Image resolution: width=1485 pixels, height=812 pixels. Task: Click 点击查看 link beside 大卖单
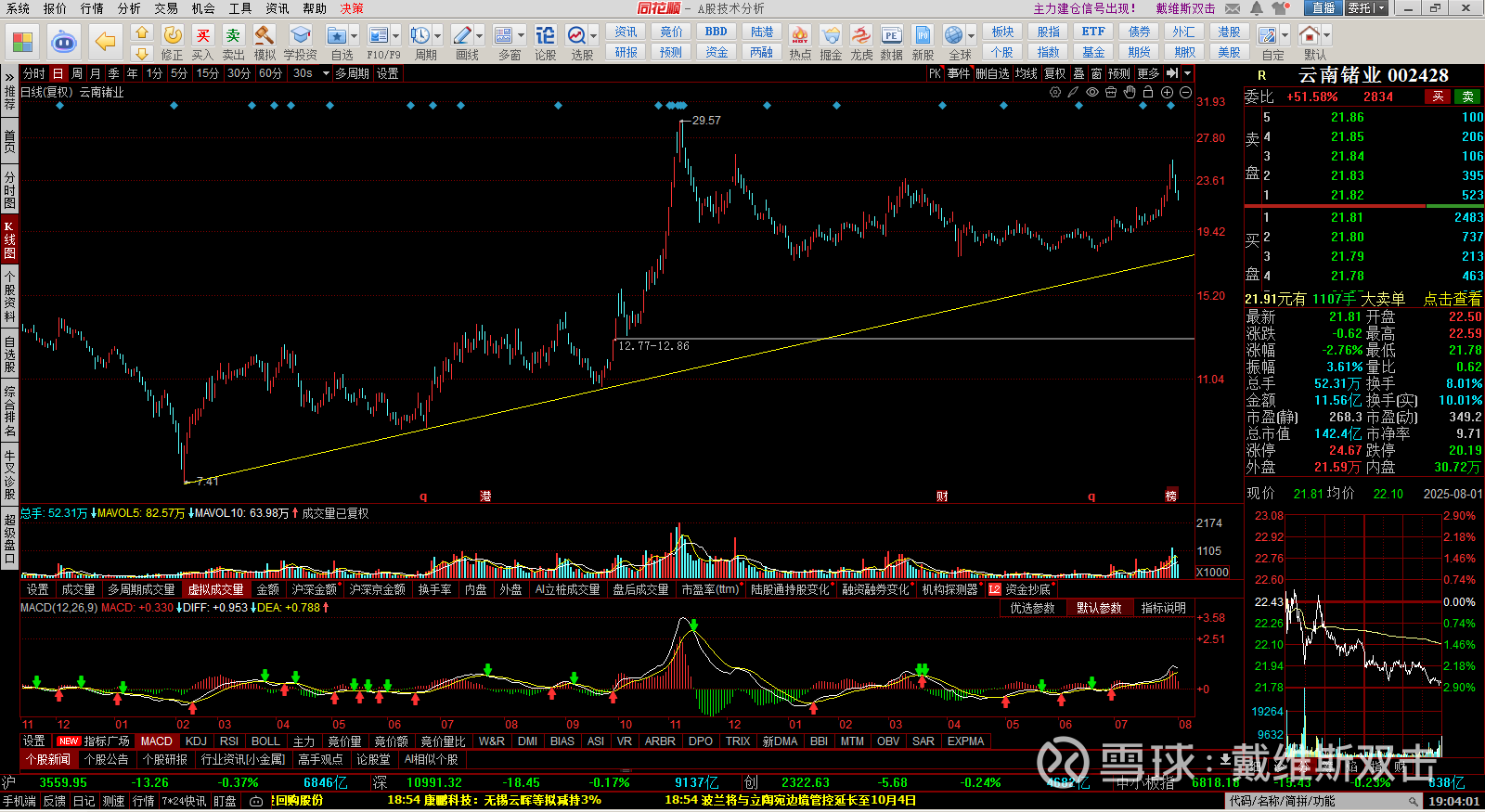1453,299
